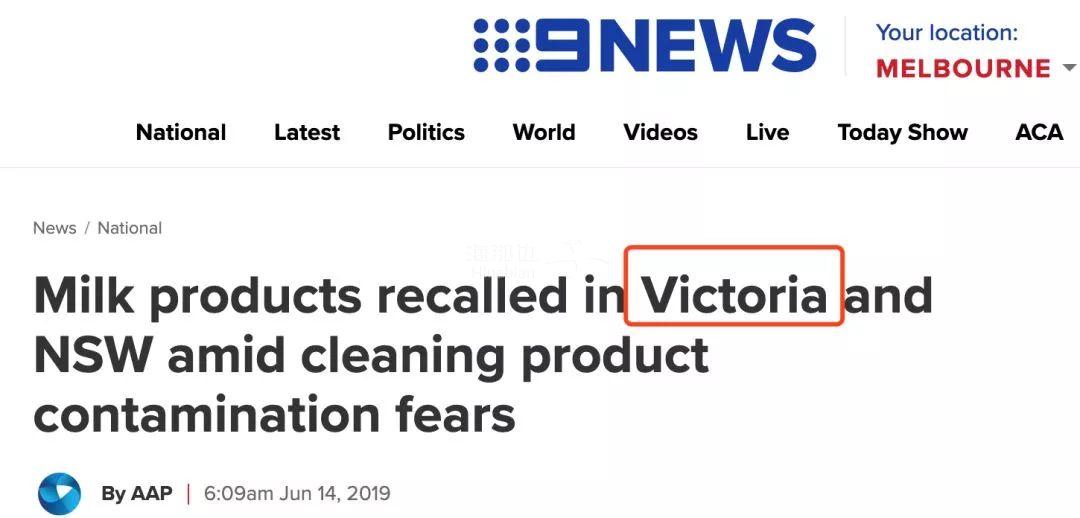Open National in the navigation bar

[181, 132]
